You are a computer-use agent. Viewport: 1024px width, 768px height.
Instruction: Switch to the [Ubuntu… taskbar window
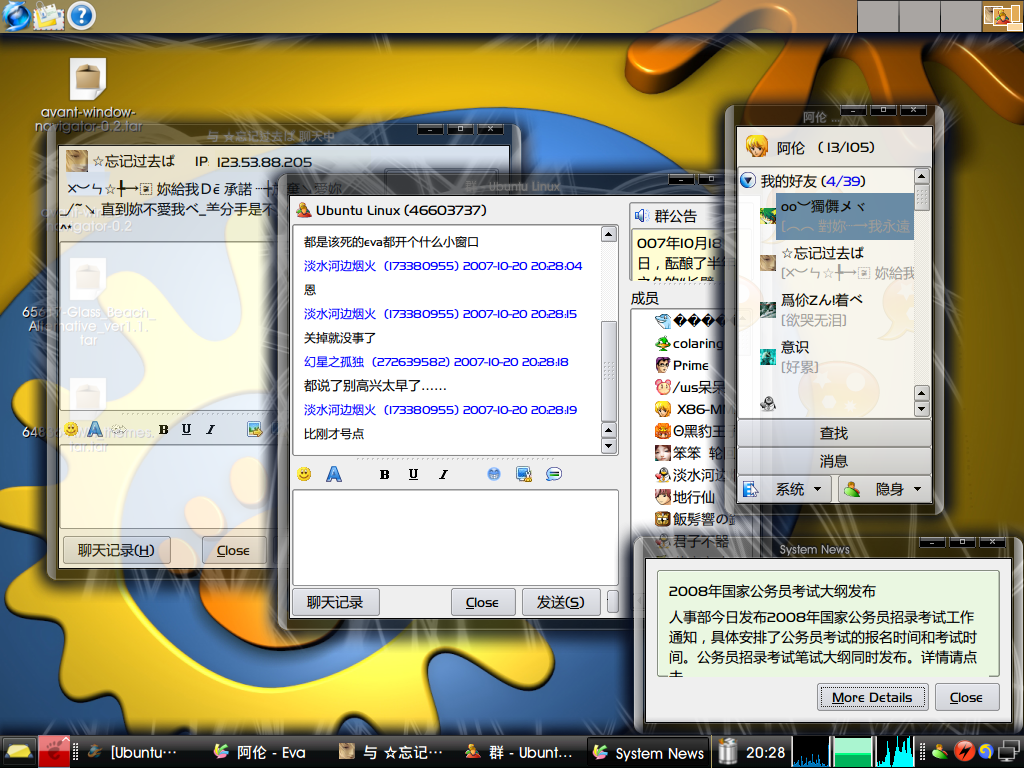point(135,752)
